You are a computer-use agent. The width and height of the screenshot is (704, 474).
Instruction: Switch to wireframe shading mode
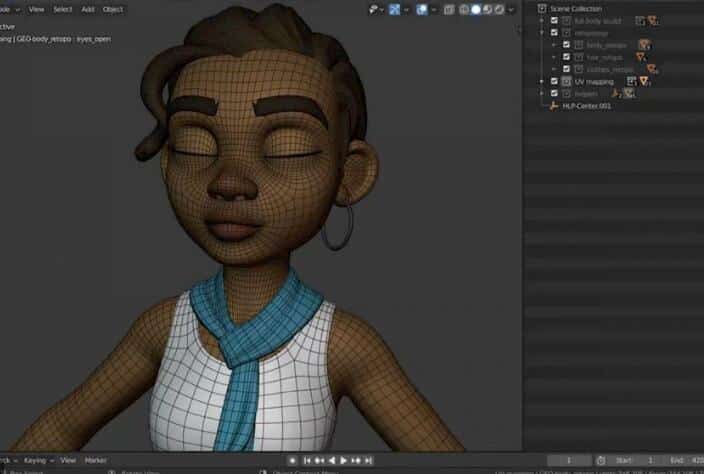(x=464, y=9)
